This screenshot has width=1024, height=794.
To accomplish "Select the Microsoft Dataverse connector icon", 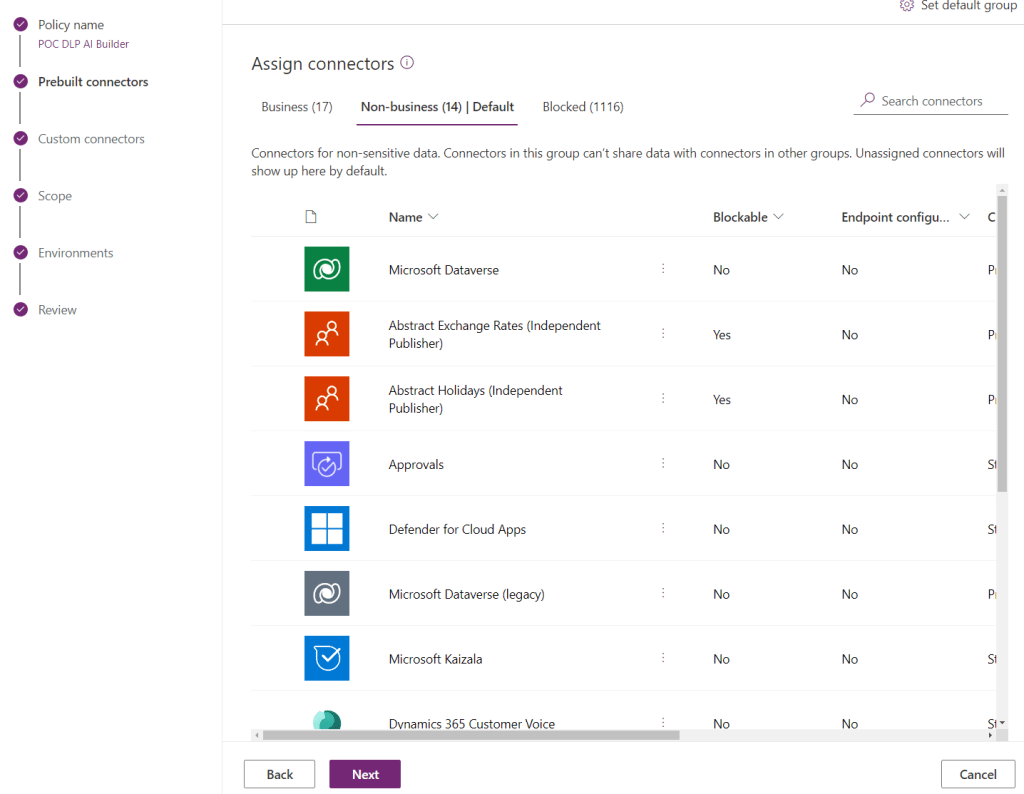I will click(326, 269).
